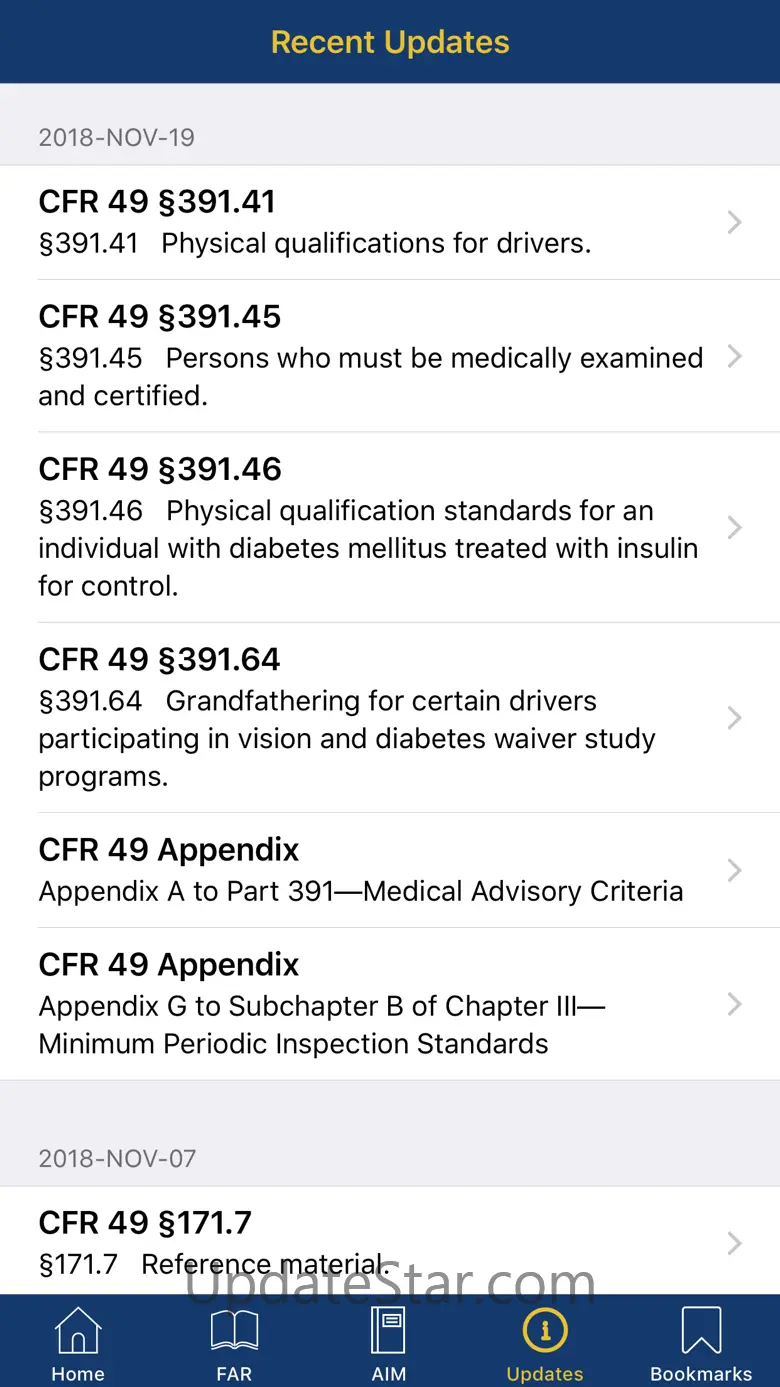
Task: Tap the Updates info circle icon
Action: (545, 1331)
